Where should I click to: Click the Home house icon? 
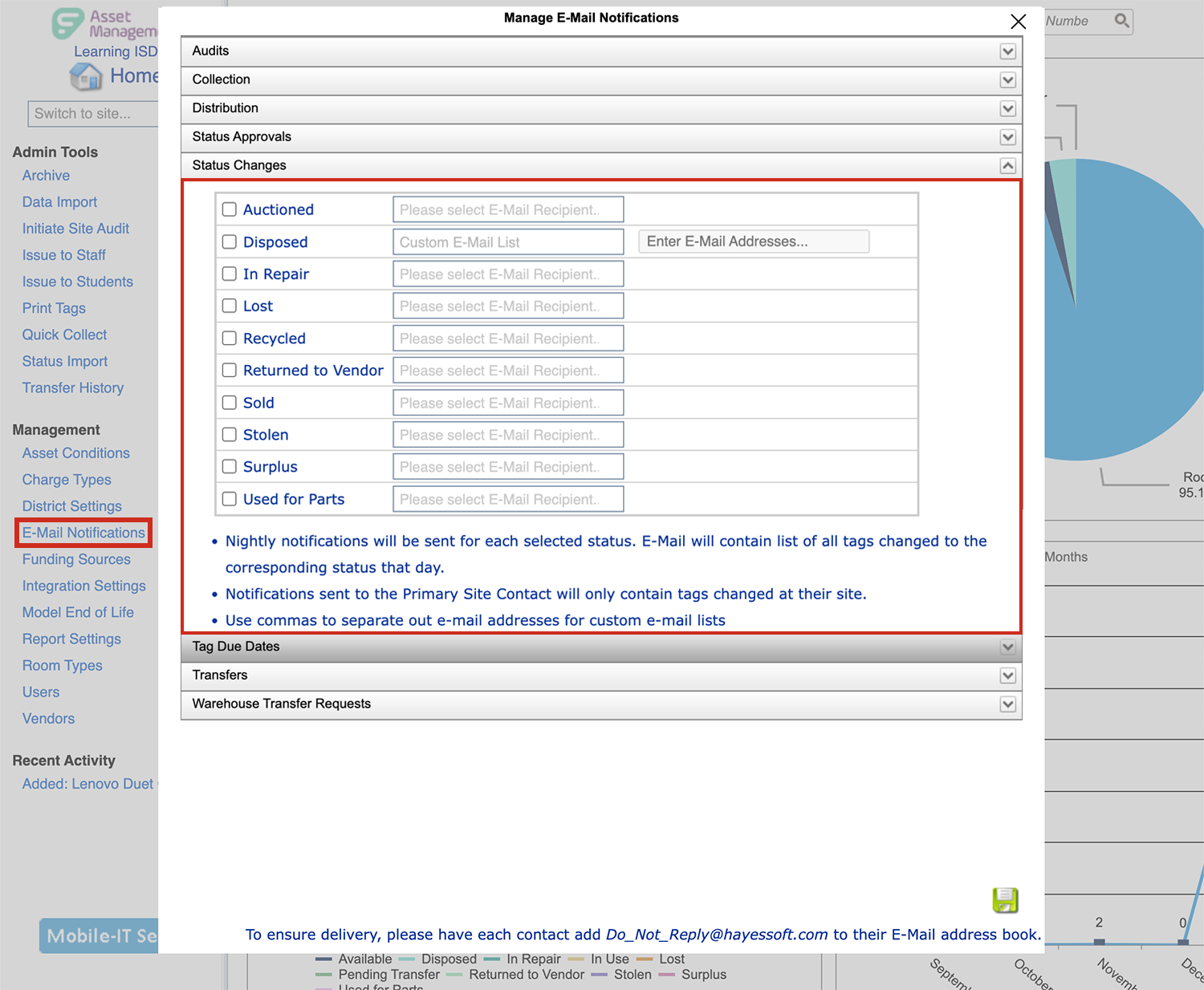pos(86,76)
